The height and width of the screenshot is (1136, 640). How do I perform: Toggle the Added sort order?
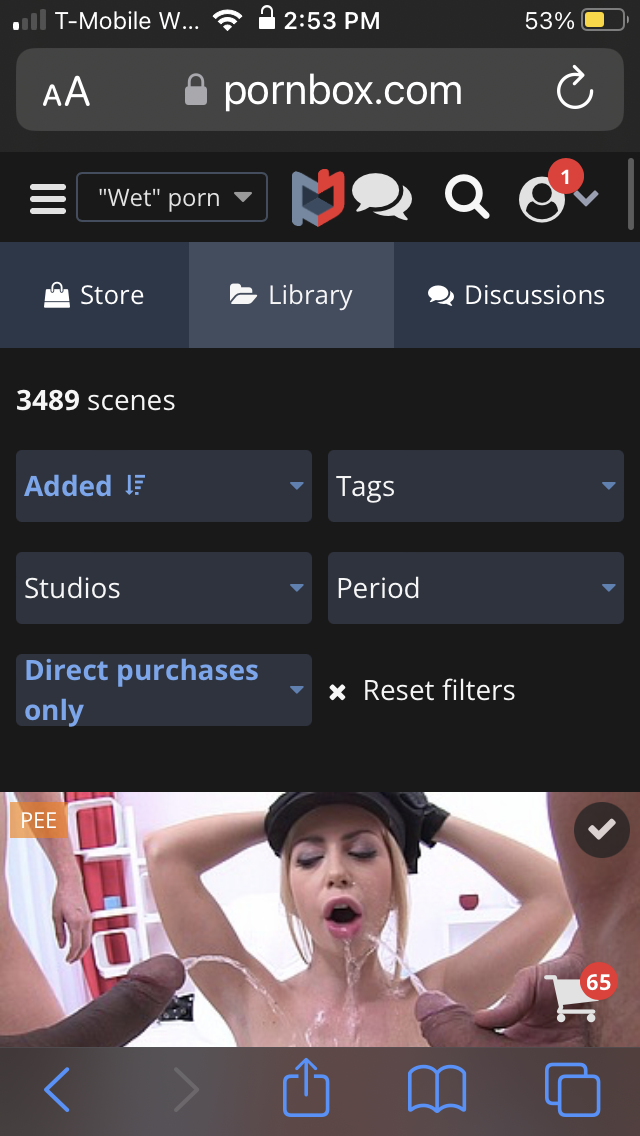[x=164, y=486]
